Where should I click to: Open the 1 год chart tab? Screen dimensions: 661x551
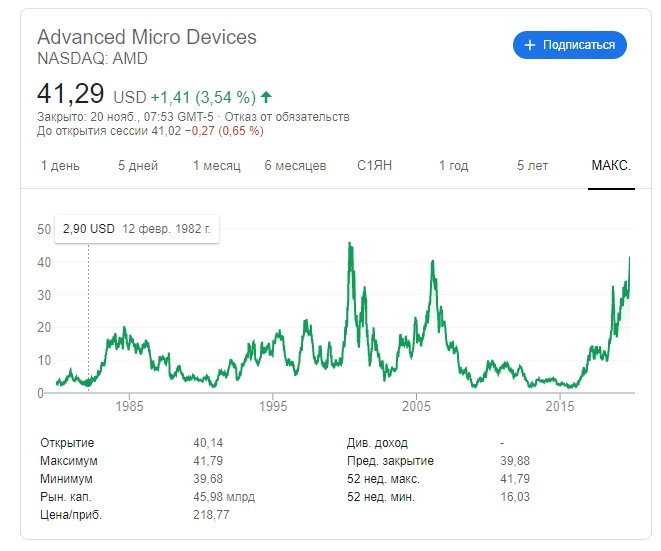[x=453, y=166]
